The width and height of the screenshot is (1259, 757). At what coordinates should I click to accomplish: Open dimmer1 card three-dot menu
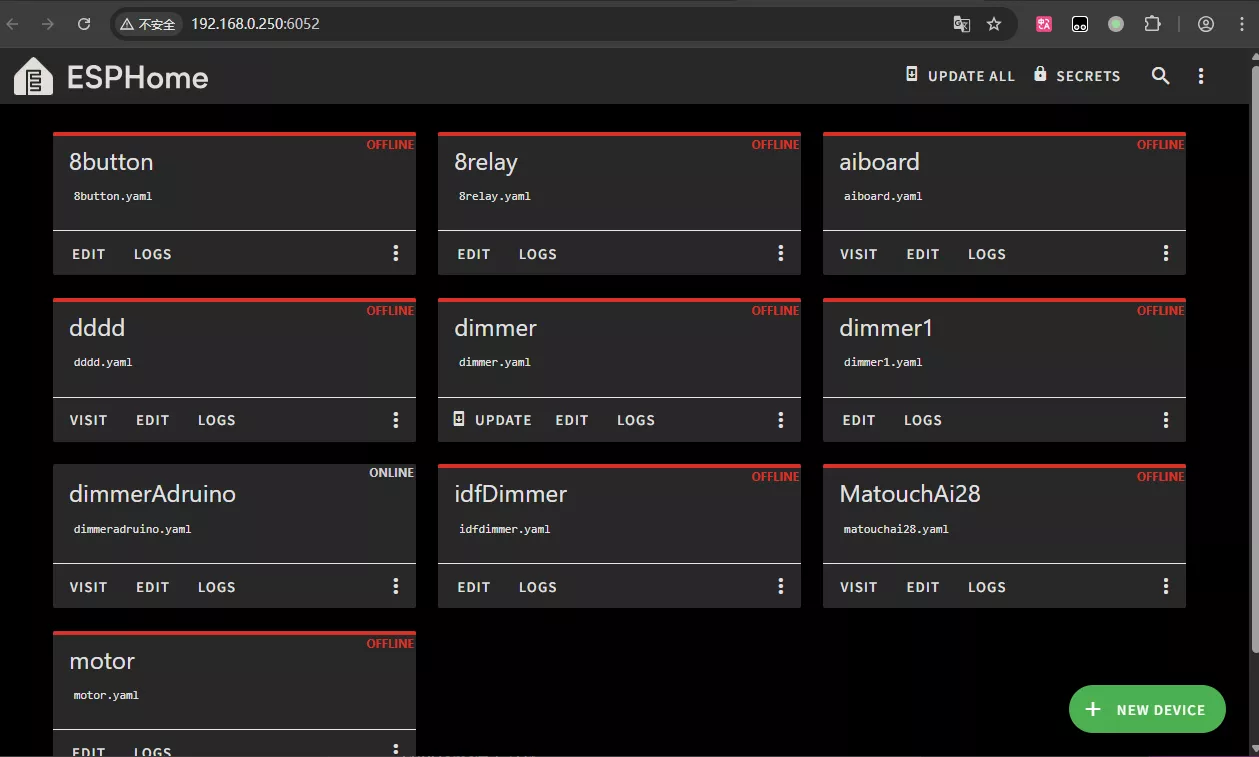click(x=1166, y=420)
